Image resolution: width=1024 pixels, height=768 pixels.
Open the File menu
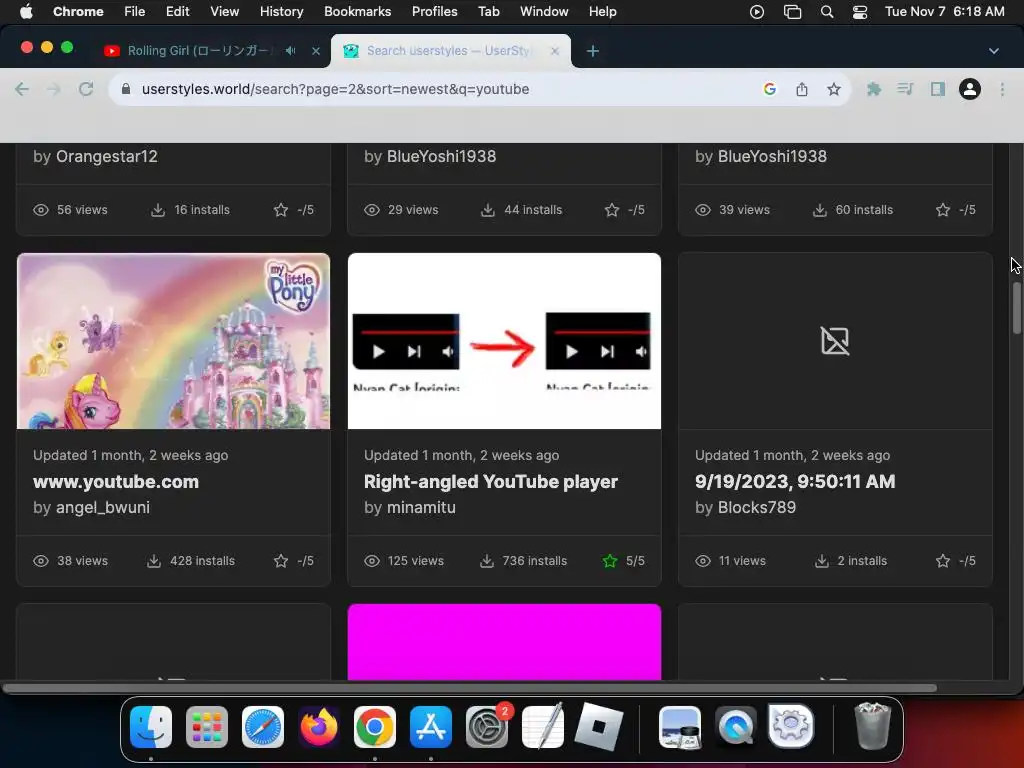(135, 12)
